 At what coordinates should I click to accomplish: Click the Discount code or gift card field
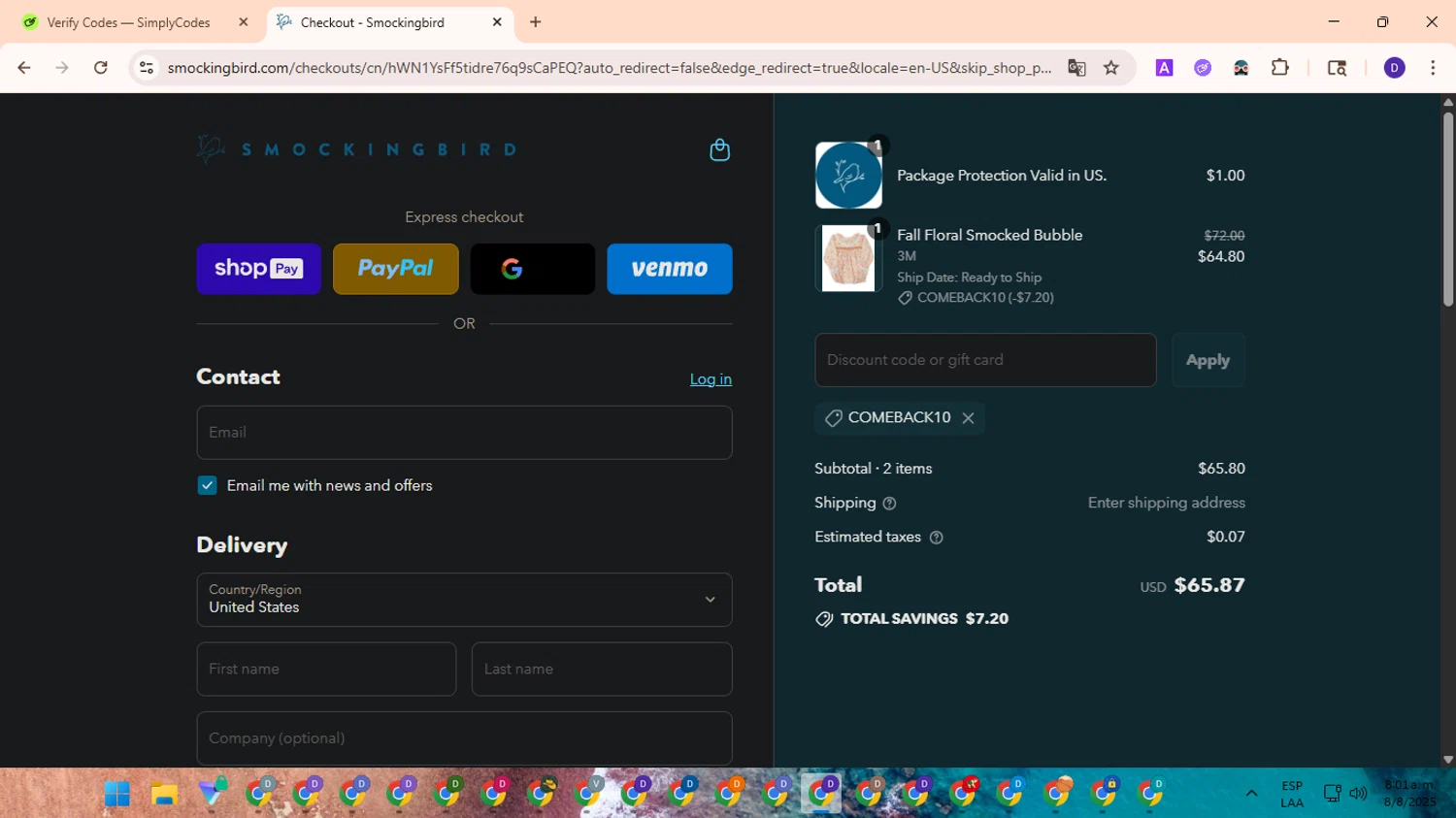pos(985,360)
